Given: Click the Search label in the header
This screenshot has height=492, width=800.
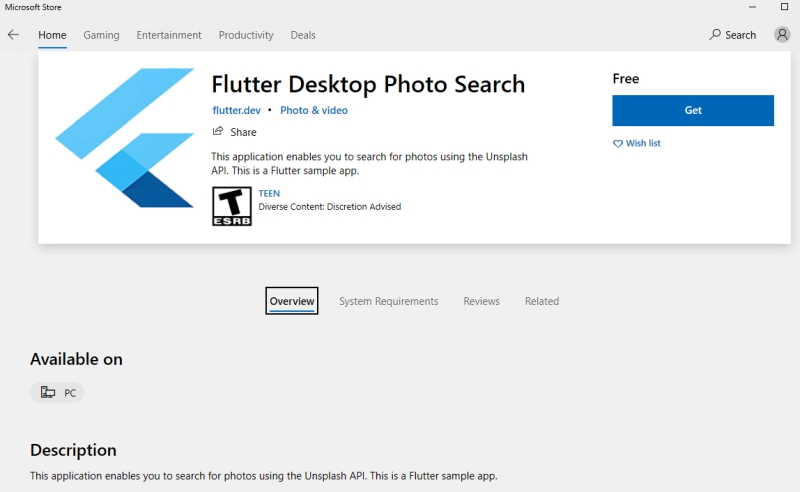Looking at the screenshot, I should (x=740, y=35).
